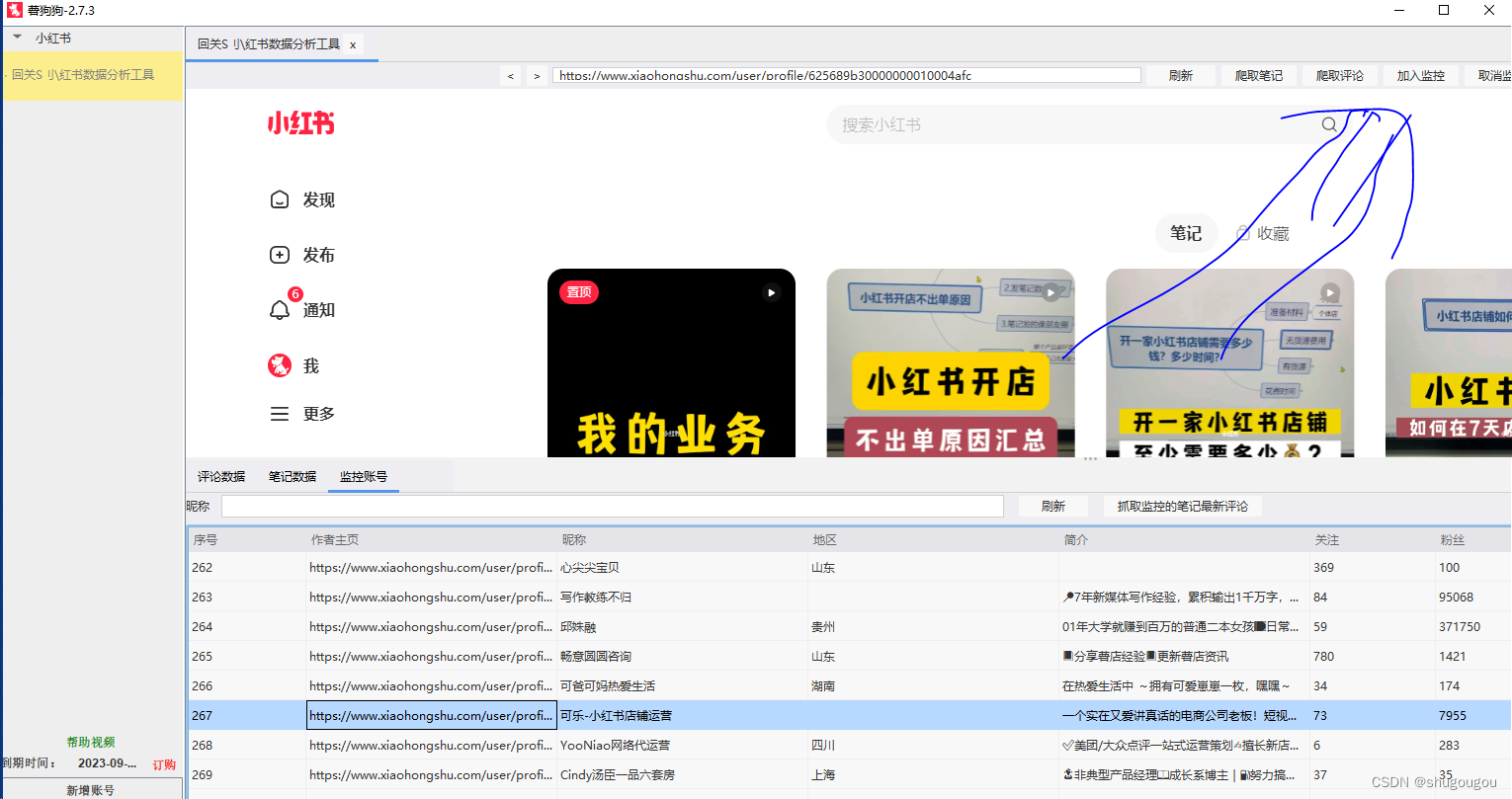Click follower count cell 95068
Screen dimensions: 1512x799
[1472, 597]
